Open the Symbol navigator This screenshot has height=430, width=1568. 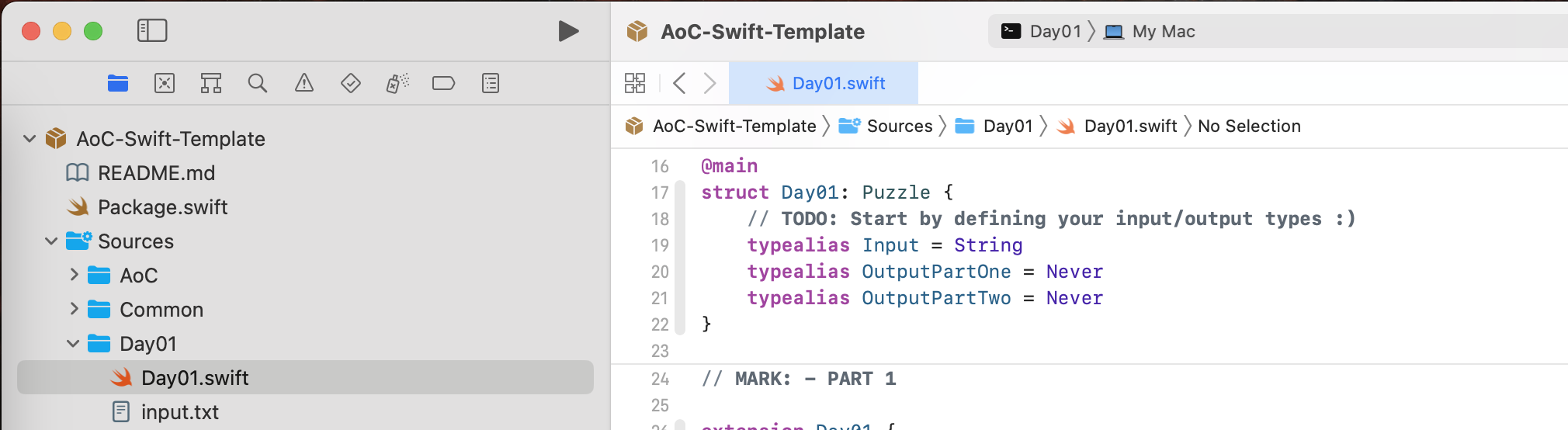[x=211, y=83]
